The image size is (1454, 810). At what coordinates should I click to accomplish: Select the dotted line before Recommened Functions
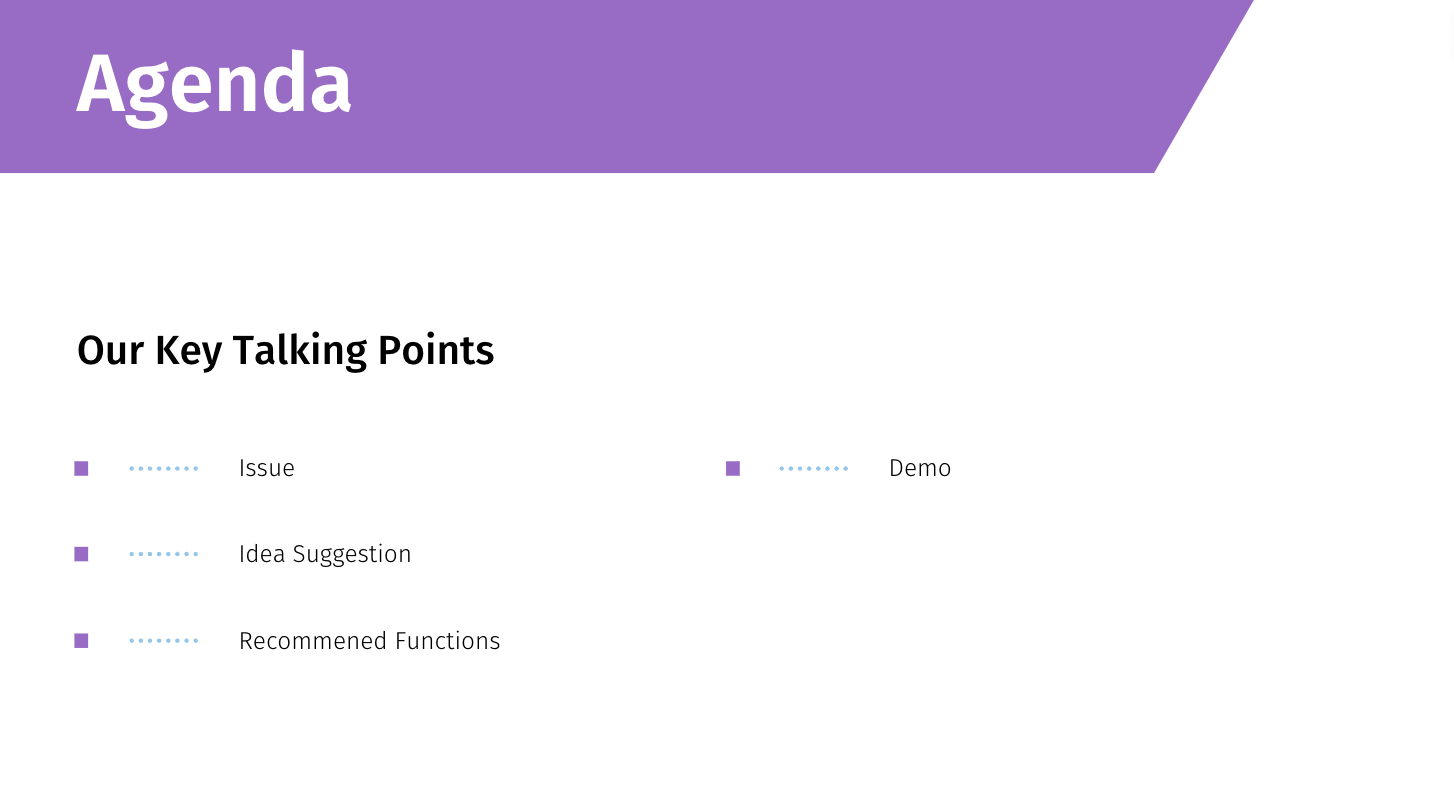click(x=164, y=641)
